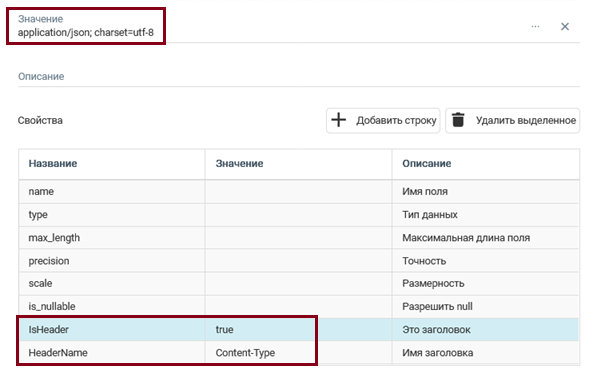Click the empty value cell for 'is_nullable'
Screen dimensions: 598x383
click(x=298, y=306)
